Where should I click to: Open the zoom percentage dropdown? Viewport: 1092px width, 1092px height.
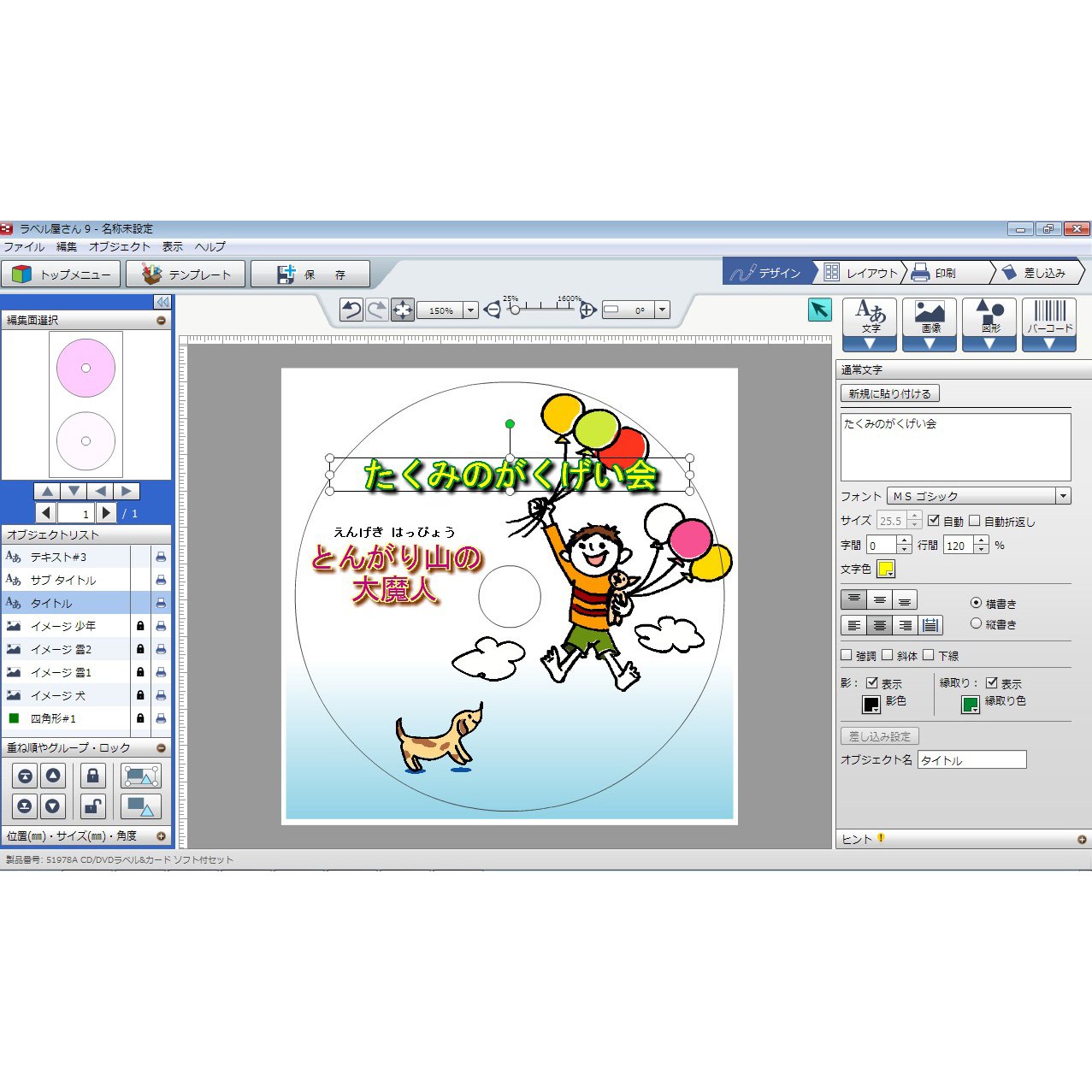tap(470, 310)
